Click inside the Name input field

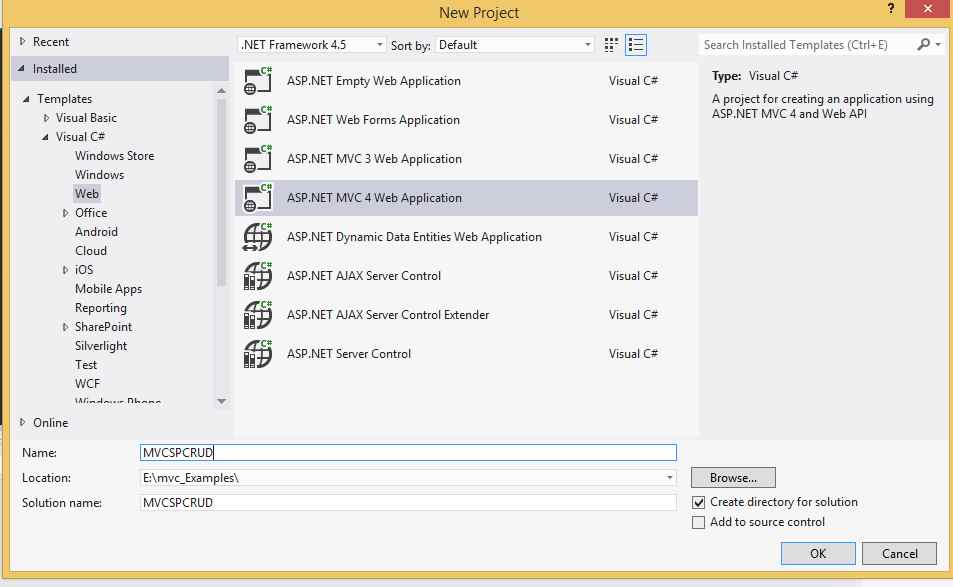pos(400,452)
